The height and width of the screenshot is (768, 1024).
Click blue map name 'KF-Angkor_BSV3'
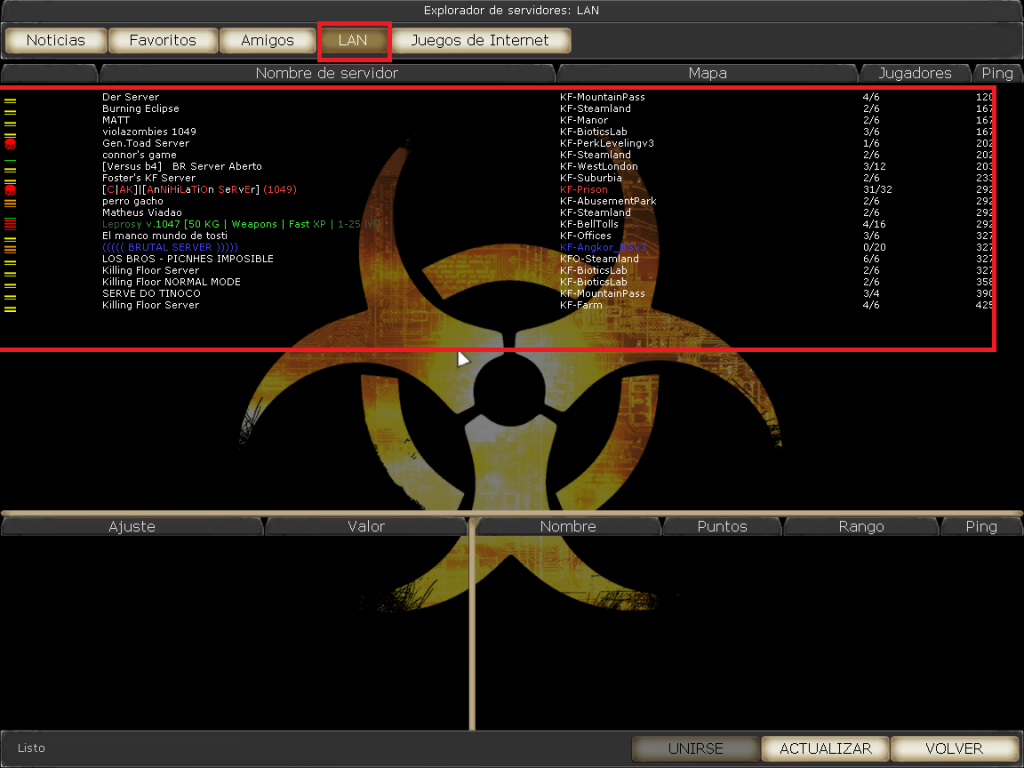tap(603, 247)
